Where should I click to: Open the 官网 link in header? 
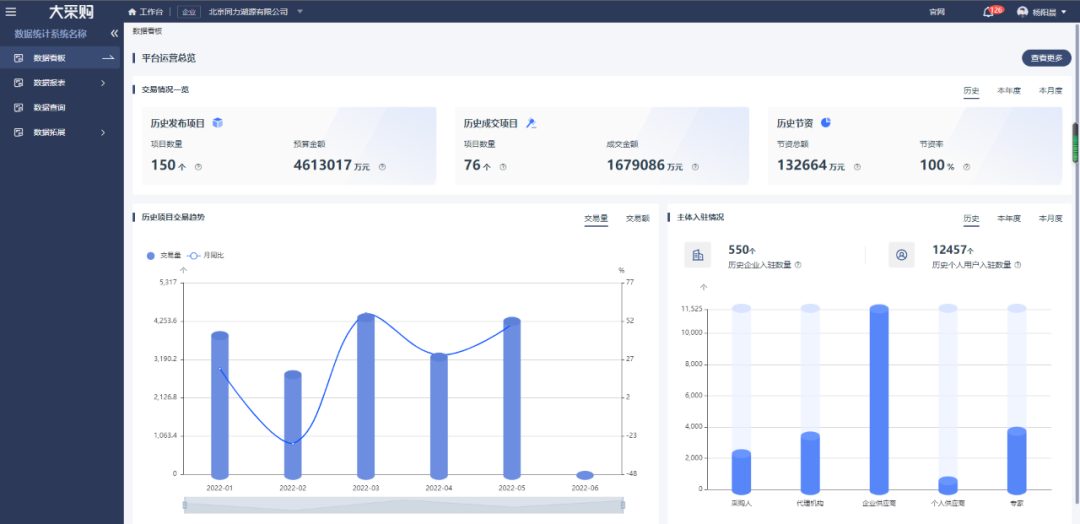point(936,12)
